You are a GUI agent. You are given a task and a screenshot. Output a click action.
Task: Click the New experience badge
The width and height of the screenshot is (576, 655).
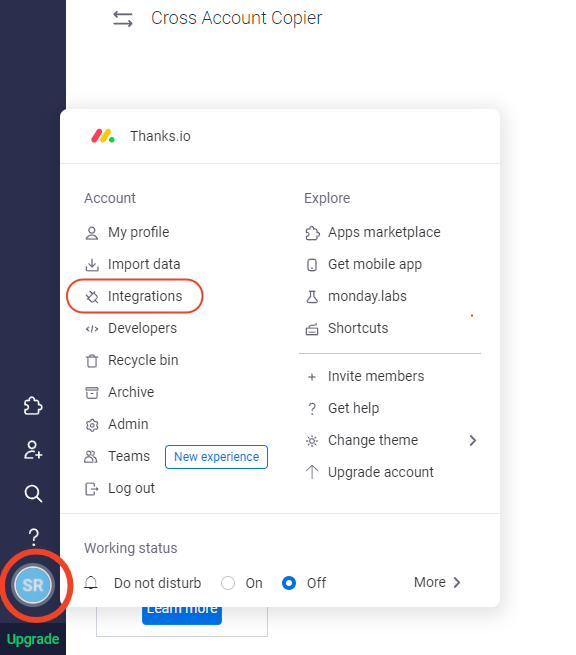pyautogui.click(x=216, y=457)
